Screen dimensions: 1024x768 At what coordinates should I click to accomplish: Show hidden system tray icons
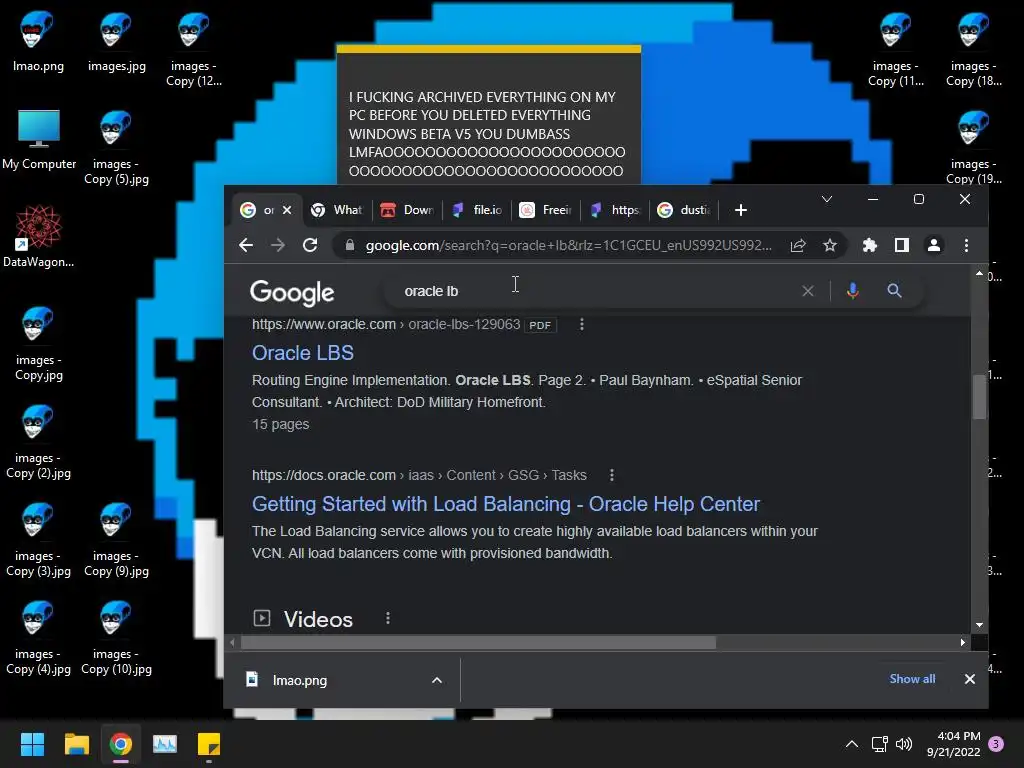pyautogui.click(x=852, y=744)
